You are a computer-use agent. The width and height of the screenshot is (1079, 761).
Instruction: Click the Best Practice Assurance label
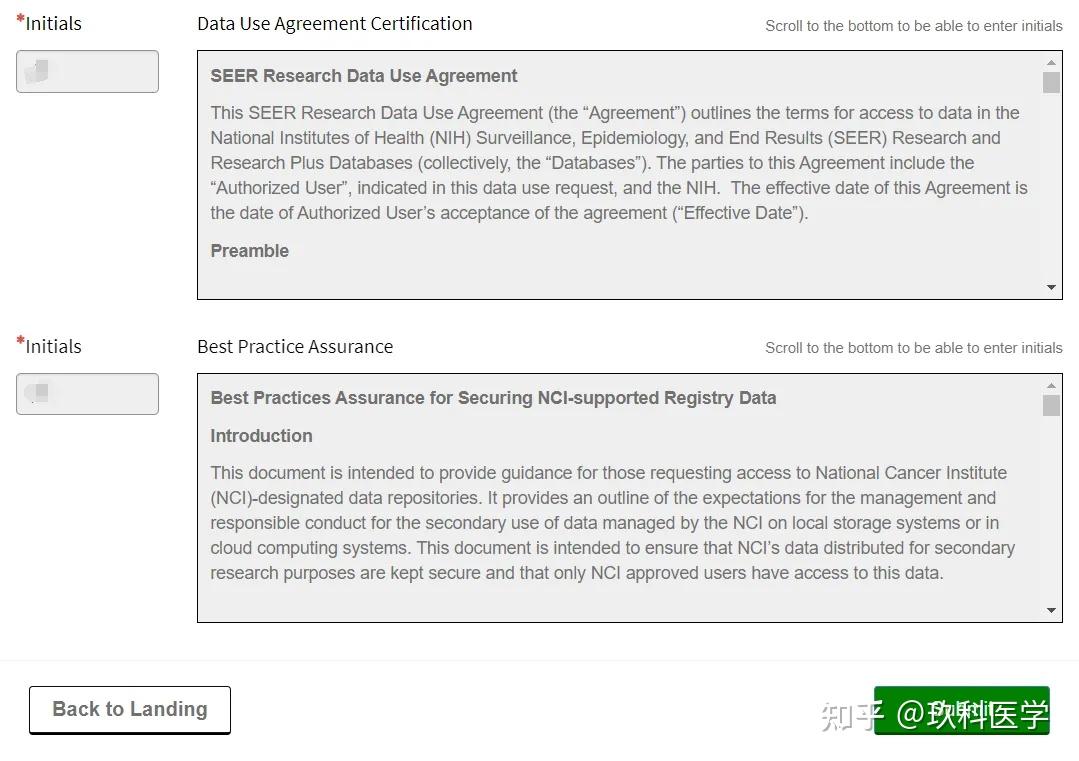coord(295,347)
